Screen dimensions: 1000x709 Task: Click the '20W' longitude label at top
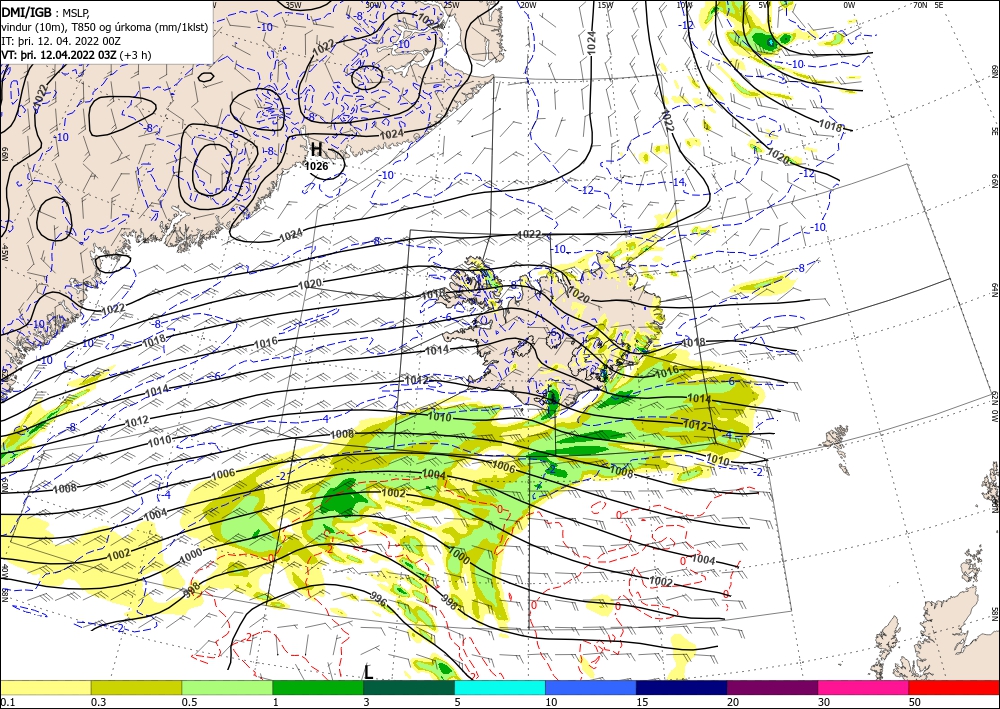(x=527, y=5)
